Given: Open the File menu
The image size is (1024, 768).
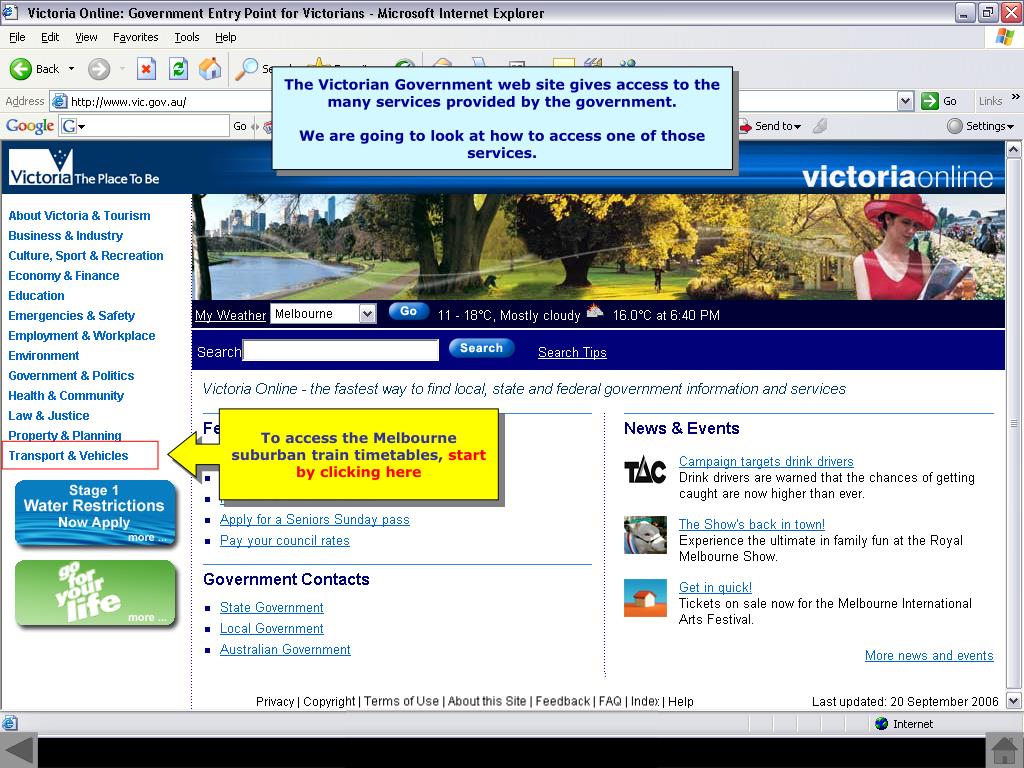Looking at the screenshot, I should (17, 37).
